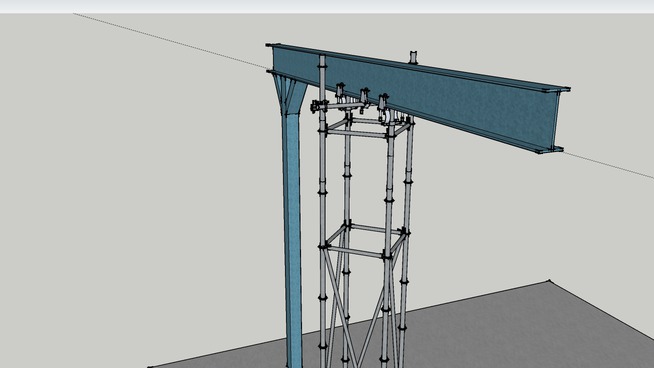Select the left end top flange of beam
Viewport: 654px width, 368px height.
pyautogui.click(x=275, y=46)
